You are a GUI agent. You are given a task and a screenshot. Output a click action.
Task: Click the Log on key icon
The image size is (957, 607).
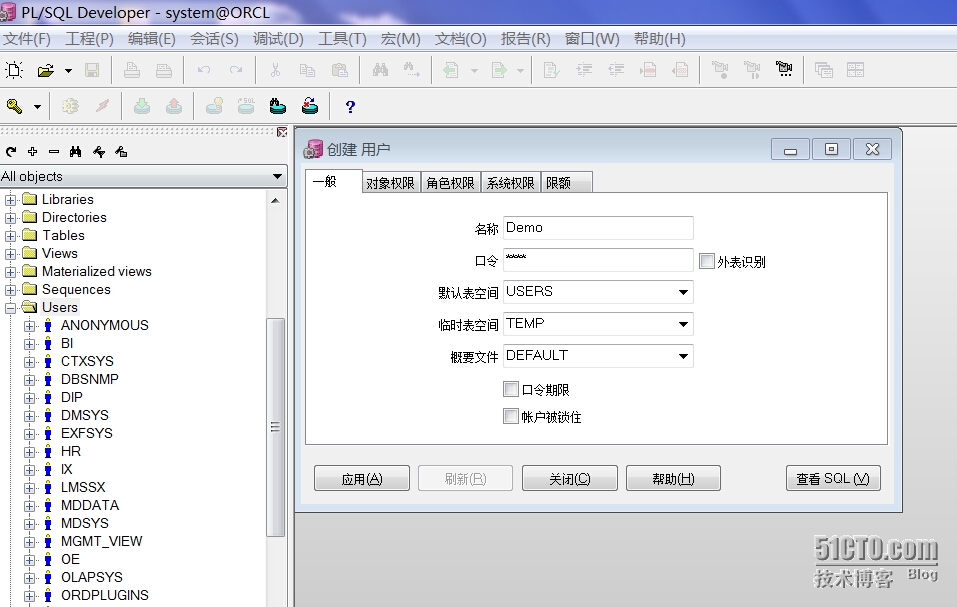(x=15, y=107)
